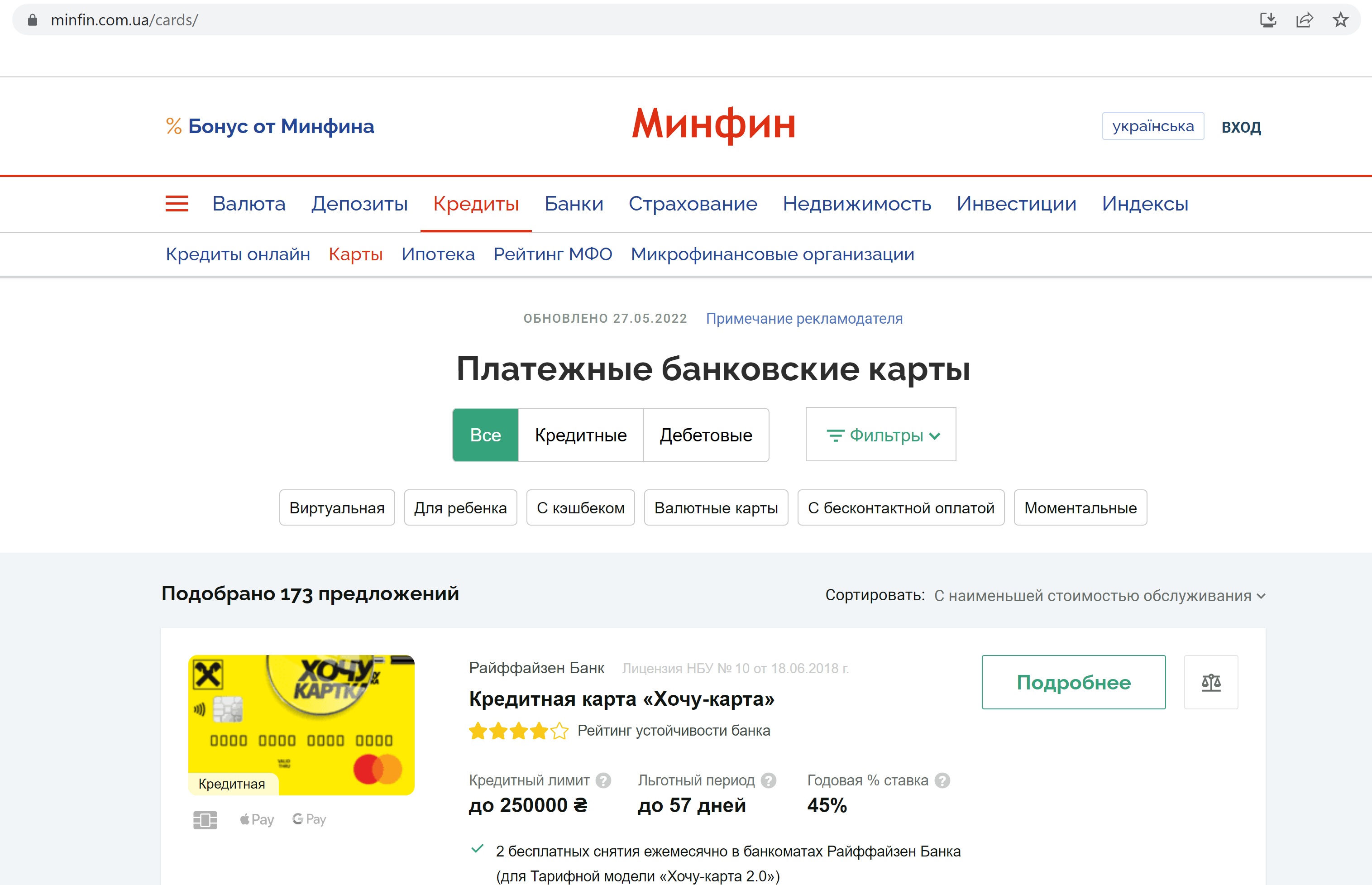The width and height of the screenshot is (1372, 885).
Task: Open the sort order dropdown
Action: pyautogui.click(x=1100, y=596)
